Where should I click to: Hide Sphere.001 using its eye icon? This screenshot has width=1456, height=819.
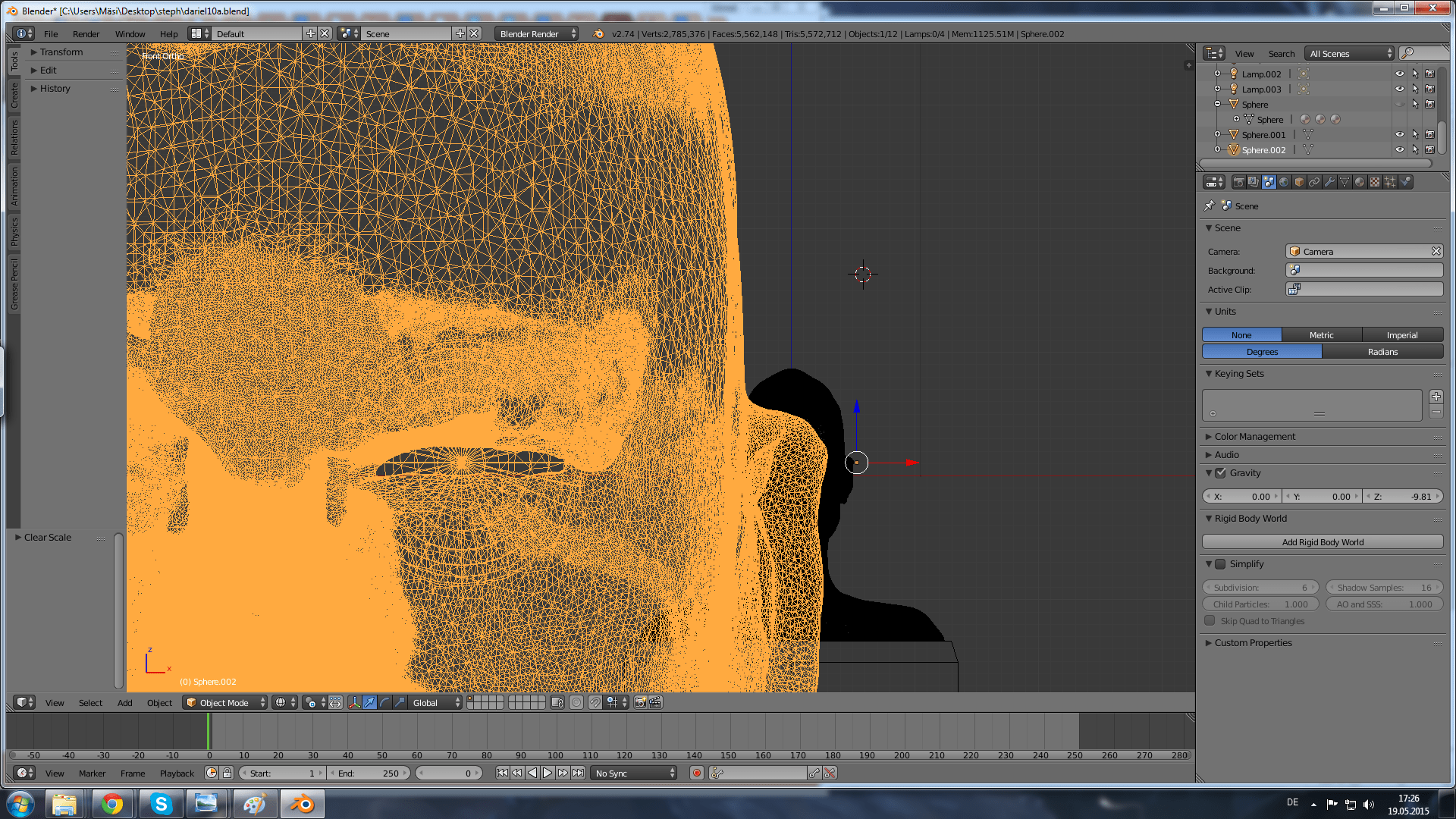(x=1400, y=134)
